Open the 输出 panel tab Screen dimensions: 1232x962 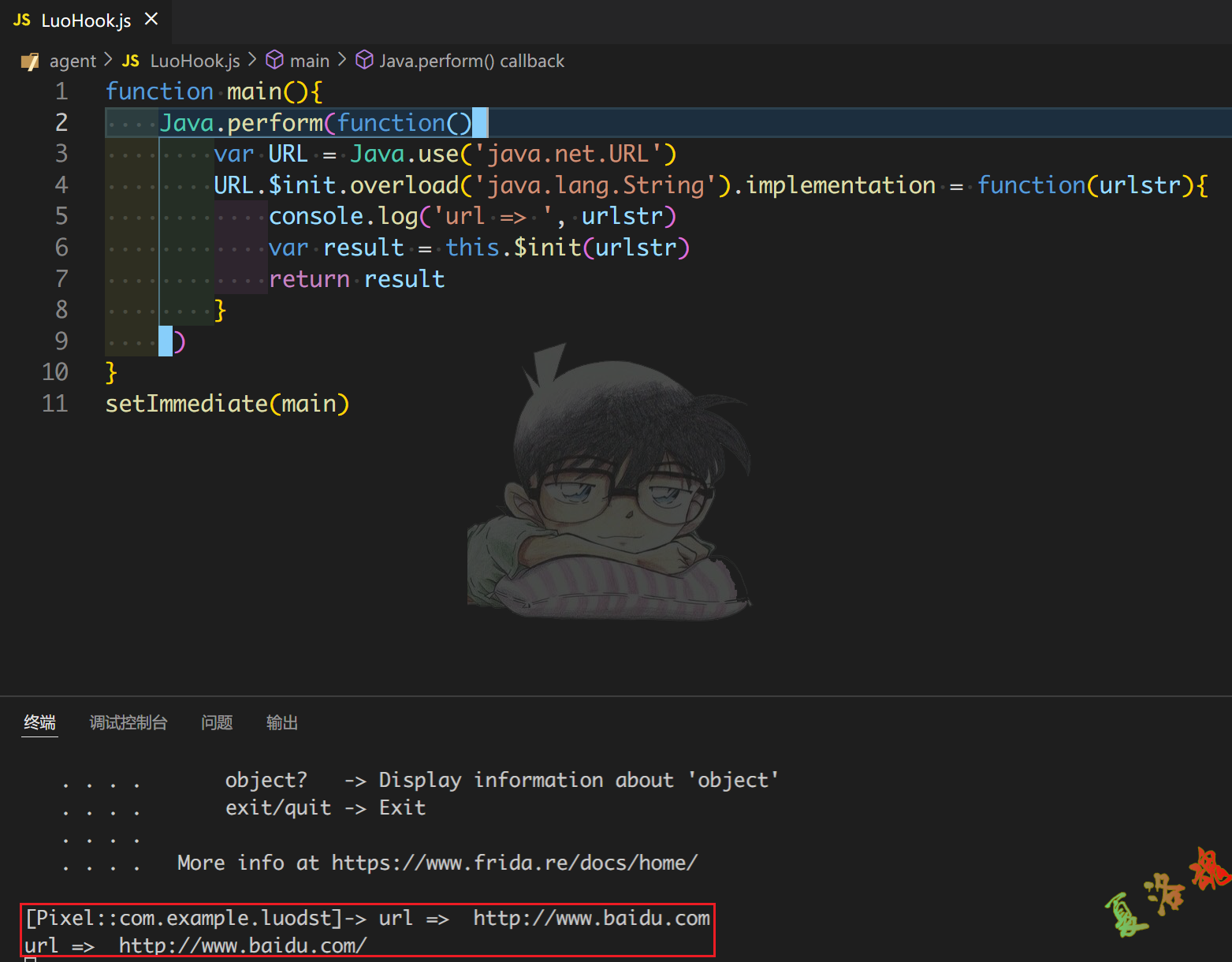click(282, 722)
